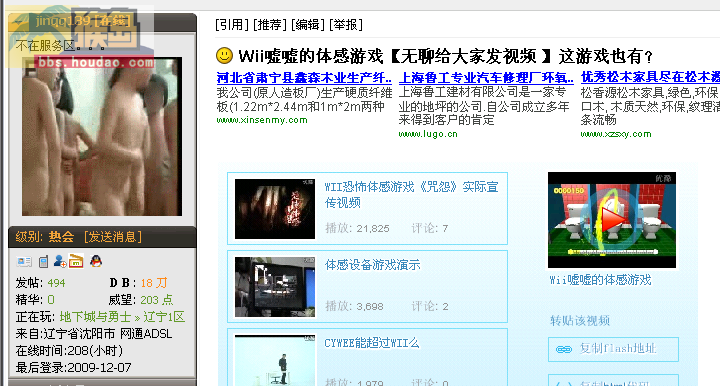Open video WII恐怖体感游戏《咒怨》实际宣传视频

(411, 195)
